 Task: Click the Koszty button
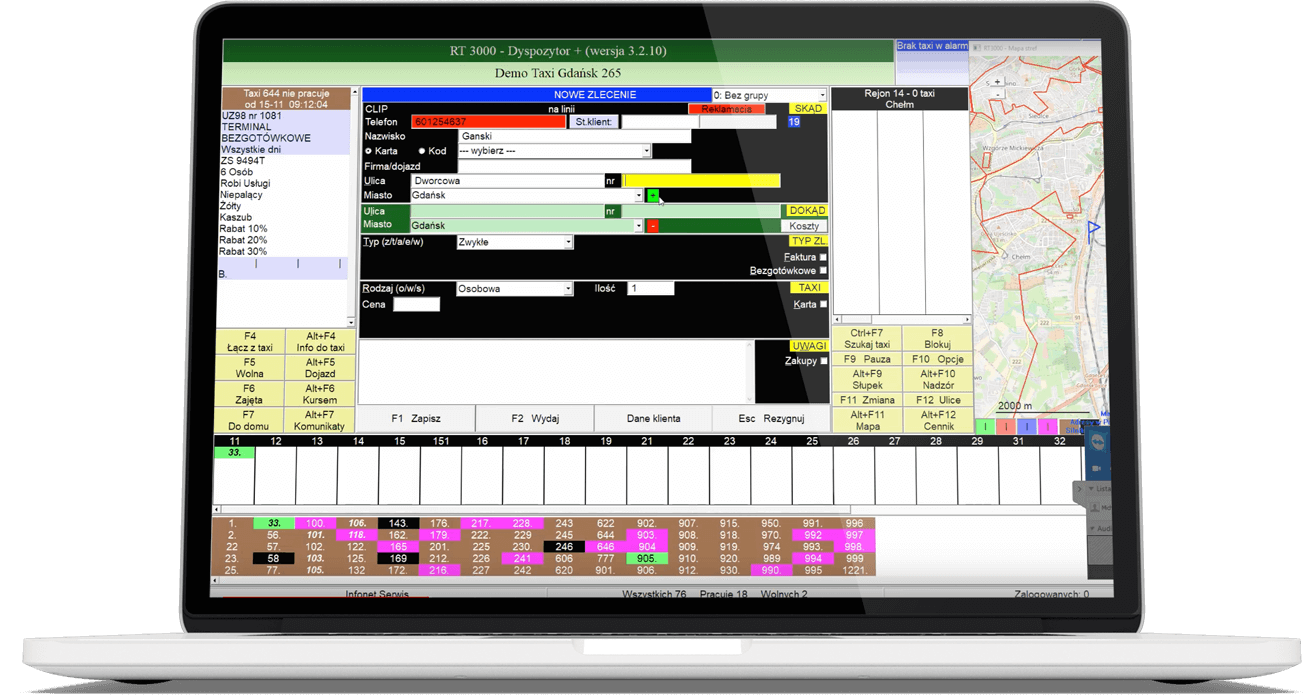[x=804, y=226]
